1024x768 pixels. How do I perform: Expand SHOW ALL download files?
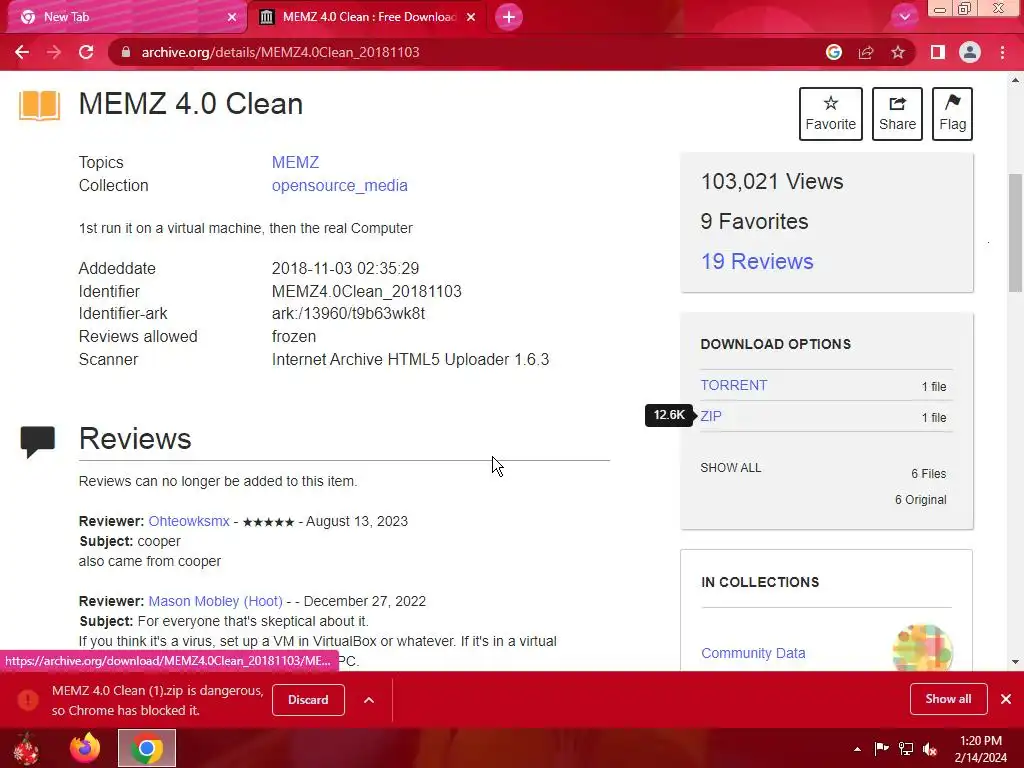(730, 468)
